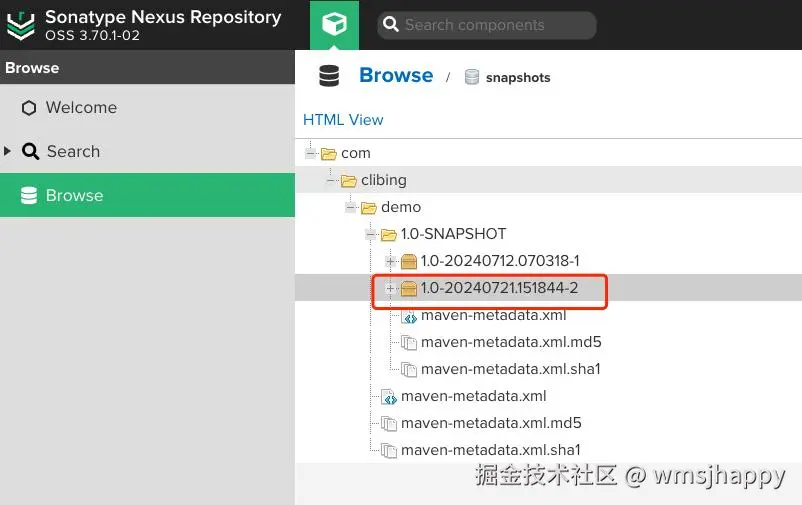This screenshot has width=802, height=505.
Task: Click file icon of maven-metadata.xml.md5 under 1.0-SNAPSHOT
Action: click(409, 342)
